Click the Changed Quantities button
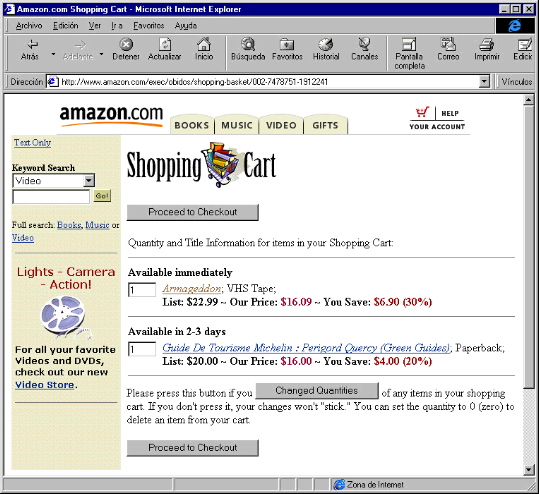The width and height of the screenshot is (539, 494). [x=317, y=391]
